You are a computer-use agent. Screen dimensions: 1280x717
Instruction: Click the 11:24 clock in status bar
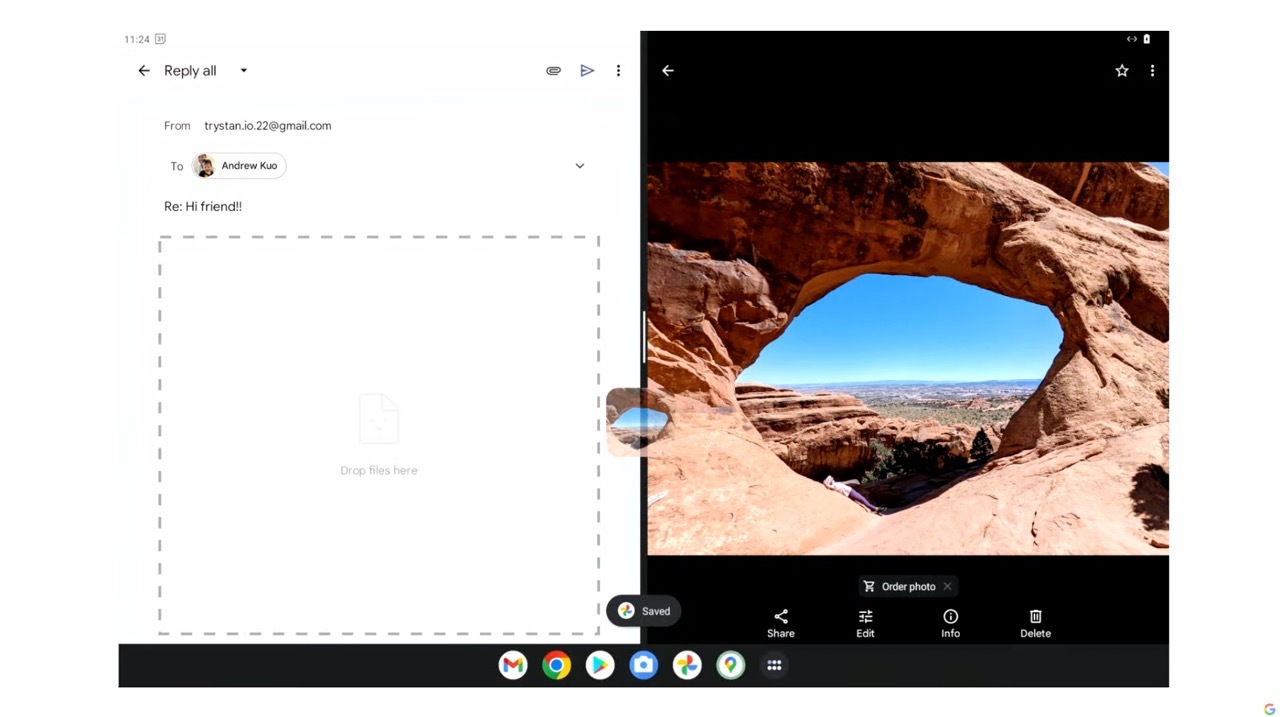[137, 39]
